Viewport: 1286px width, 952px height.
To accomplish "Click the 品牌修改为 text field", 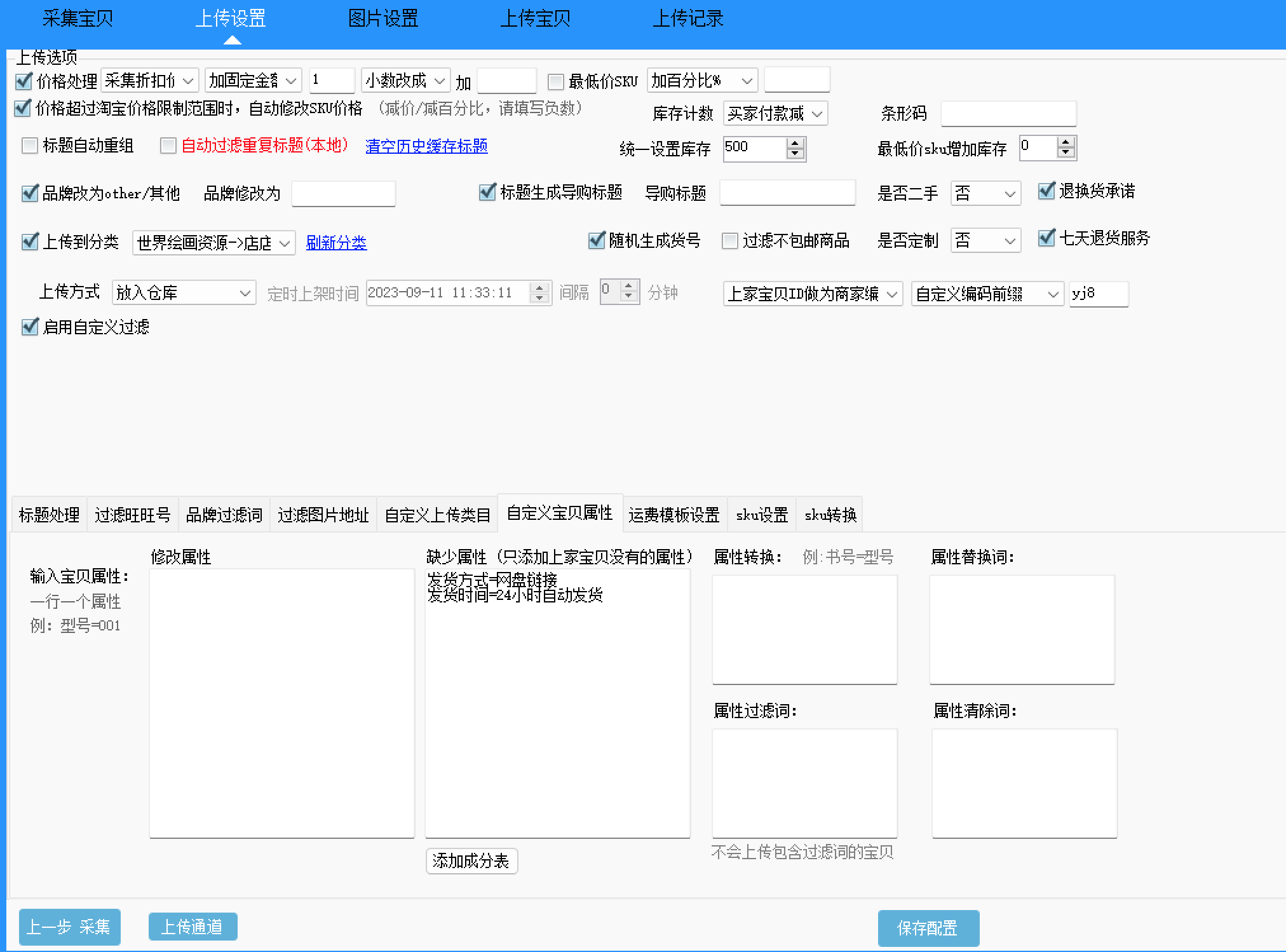I will (343, 194).
